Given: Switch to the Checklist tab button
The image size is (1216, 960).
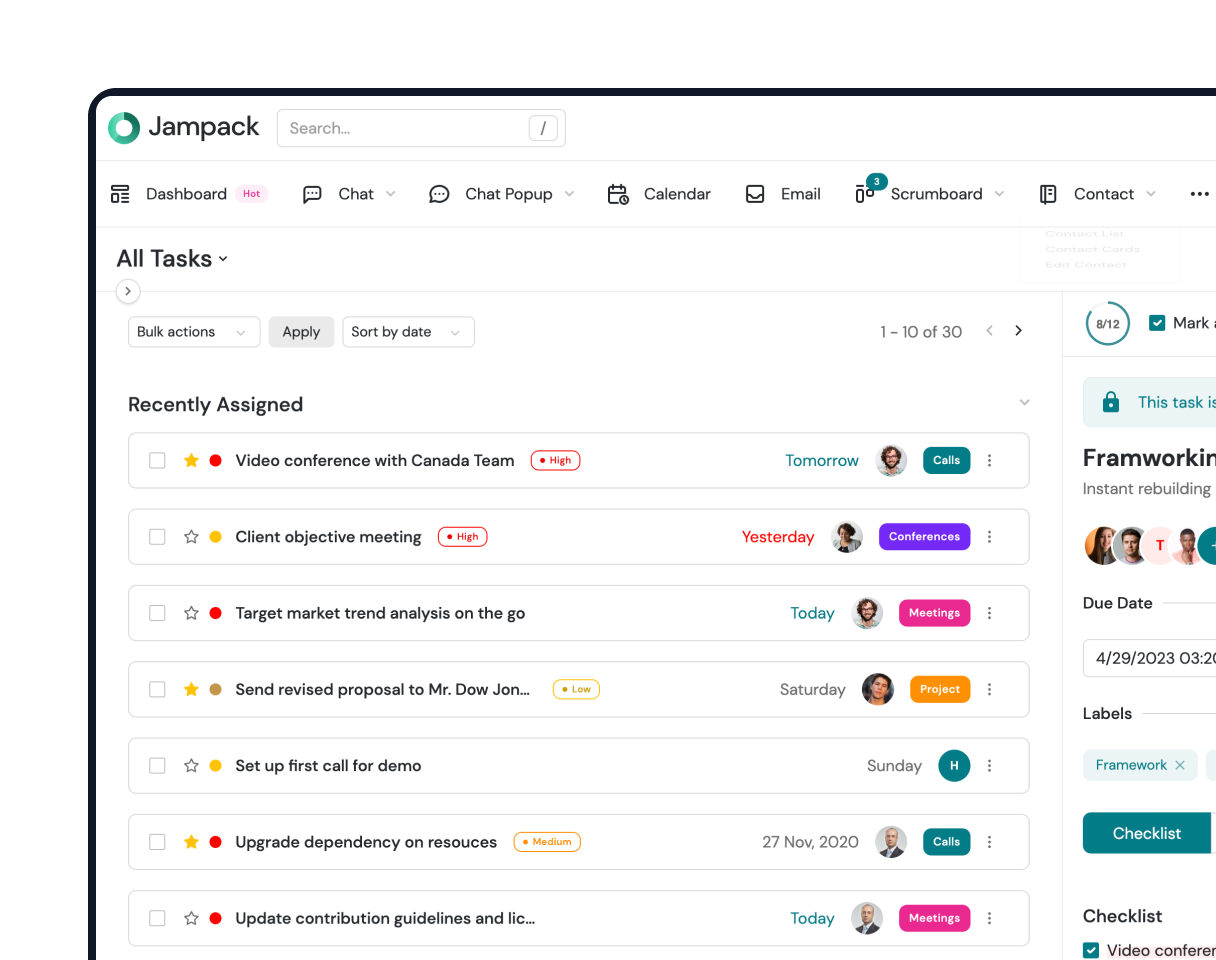Looking at the screenshot, I should coord(1146,833).
